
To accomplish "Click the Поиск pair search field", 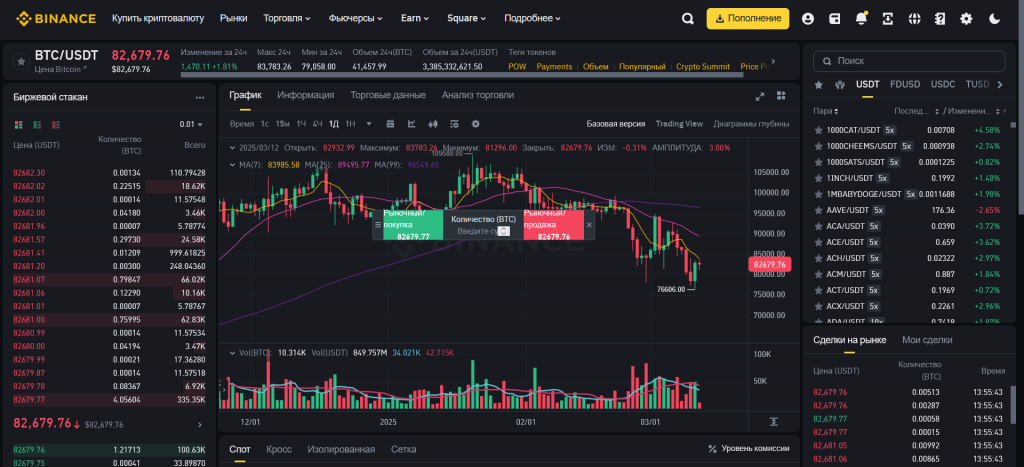I will point(908,61).
